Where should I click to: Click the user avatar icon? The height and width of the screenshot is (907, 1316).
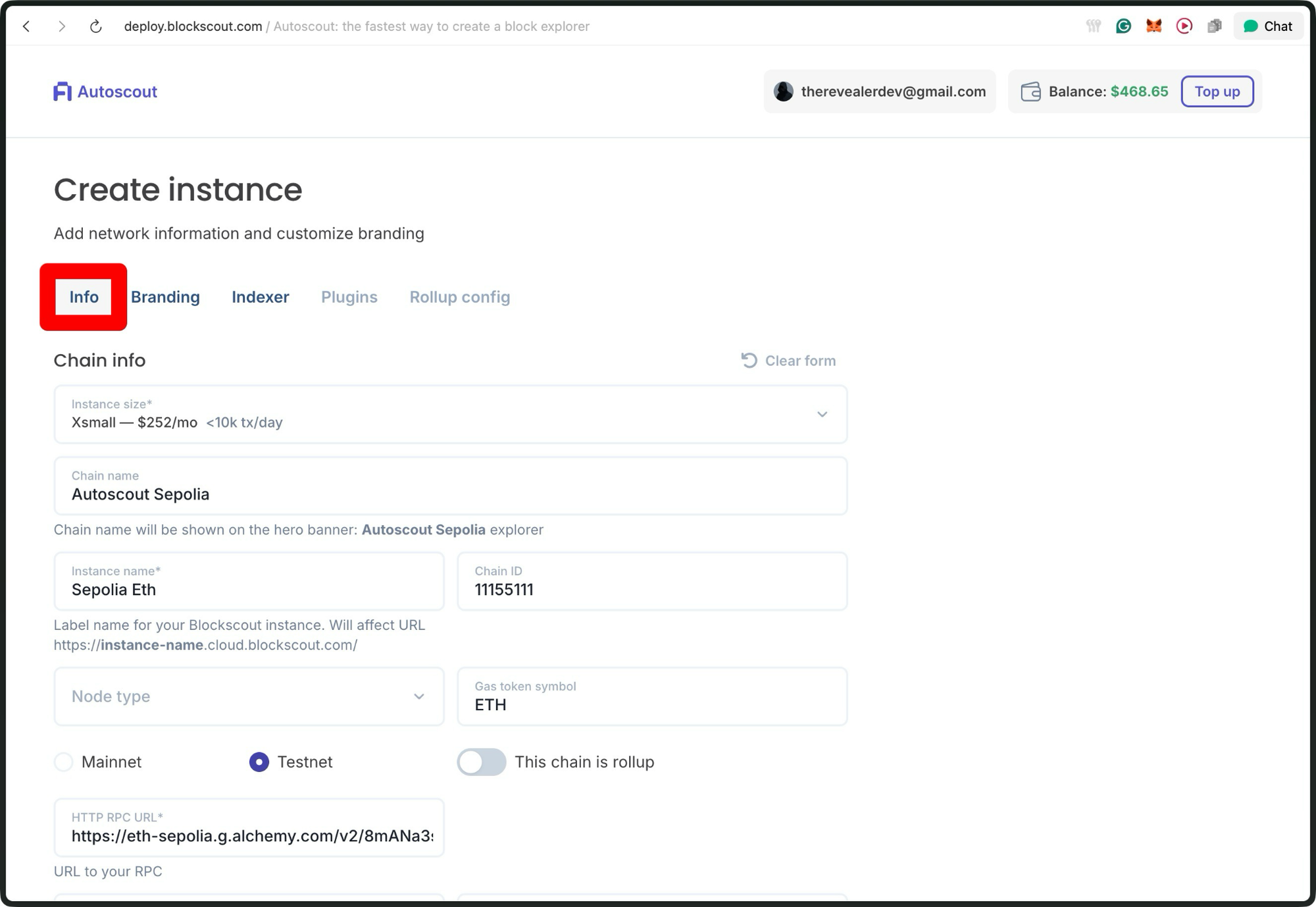(783, 91)
